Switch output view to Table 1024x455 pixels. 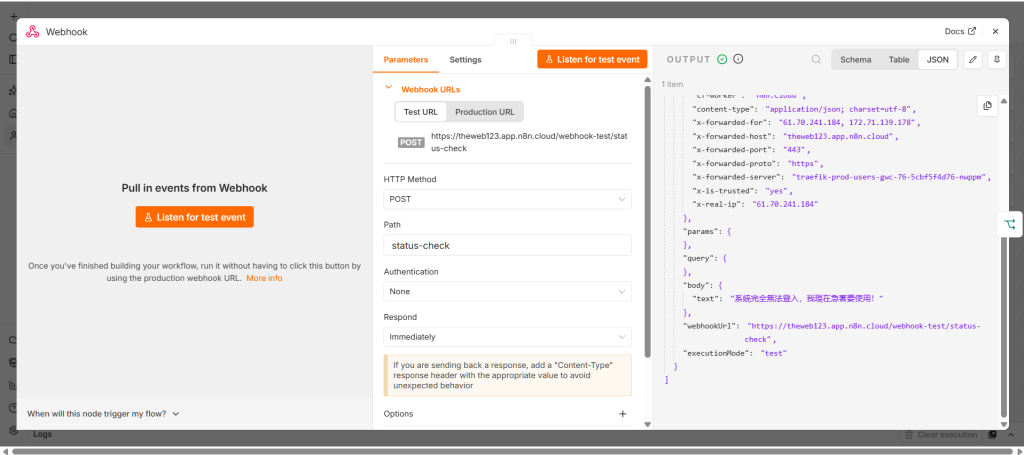point(899,59)
